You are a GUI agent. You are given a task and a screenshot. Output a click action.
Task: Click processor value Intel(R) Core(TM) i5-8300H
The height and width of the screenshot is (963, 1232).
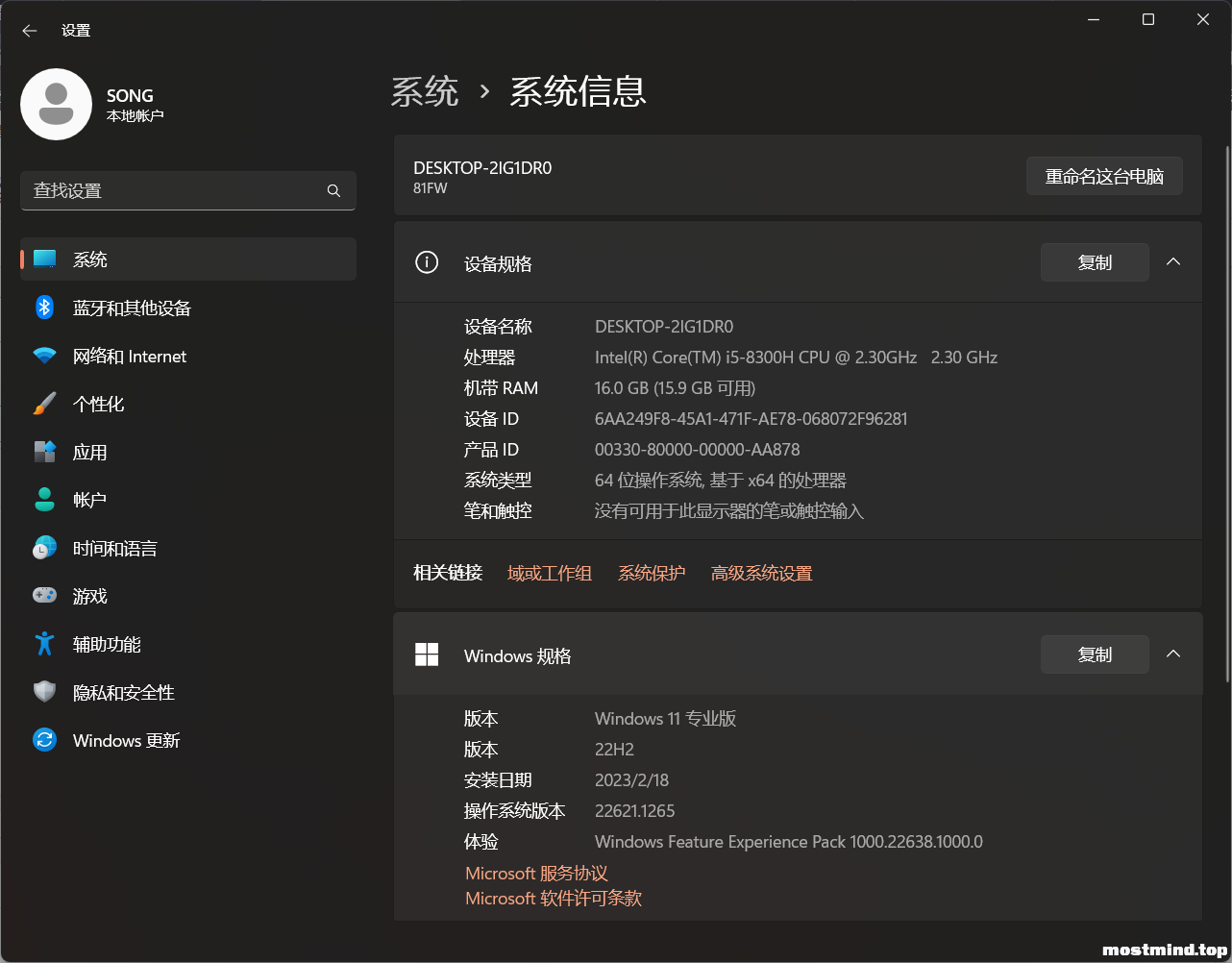pyautogui.click(x=797, y=358)
